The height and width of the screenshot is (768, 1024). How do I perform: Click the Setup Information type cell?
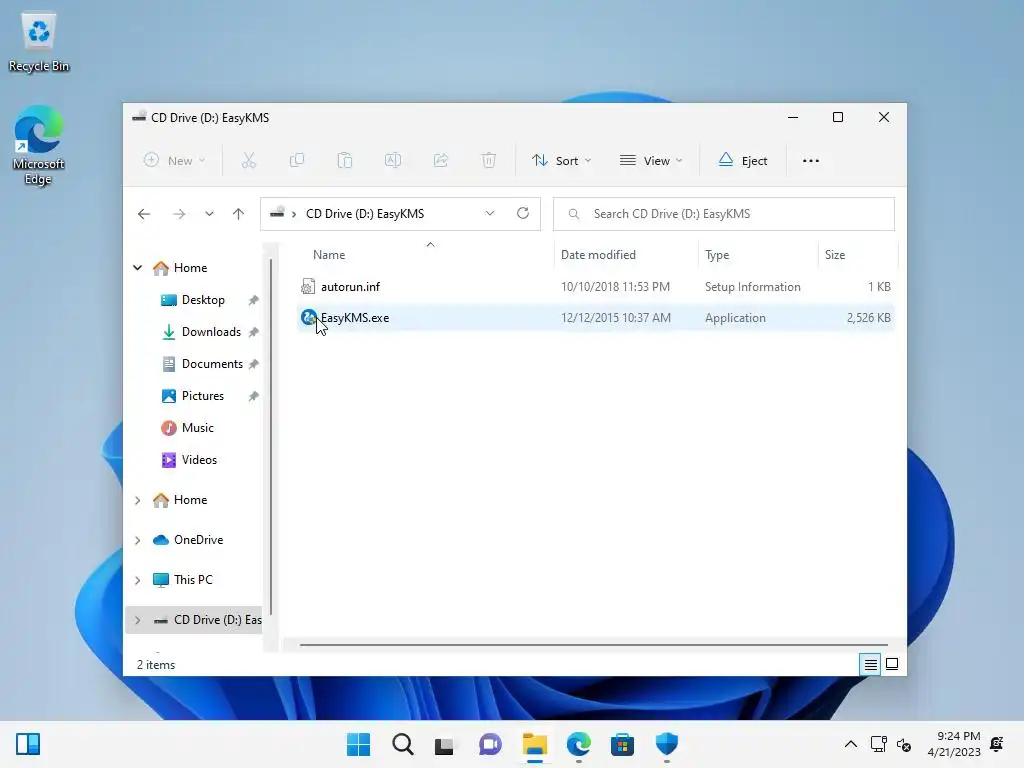click(752, 287)
